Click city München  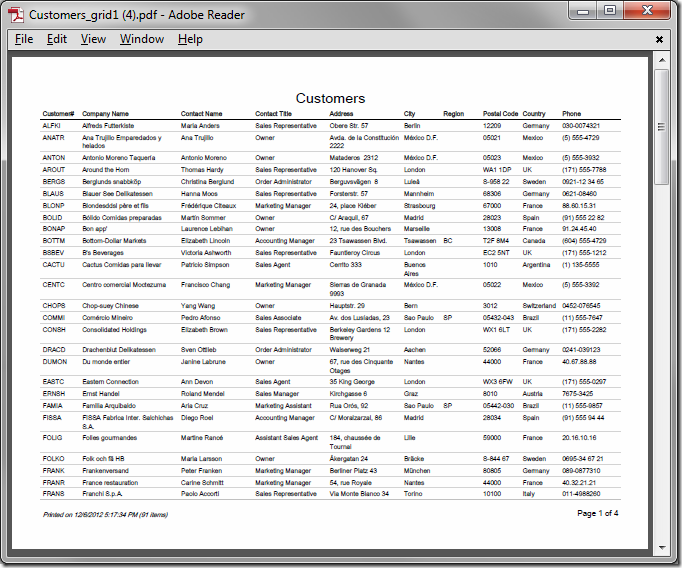(417, 471)
